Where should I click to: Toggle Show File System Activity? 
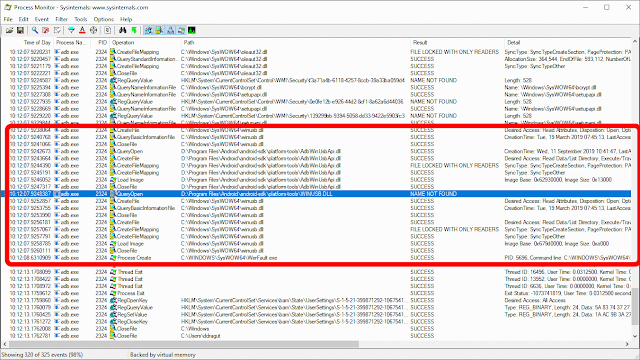tap(160, 30)
